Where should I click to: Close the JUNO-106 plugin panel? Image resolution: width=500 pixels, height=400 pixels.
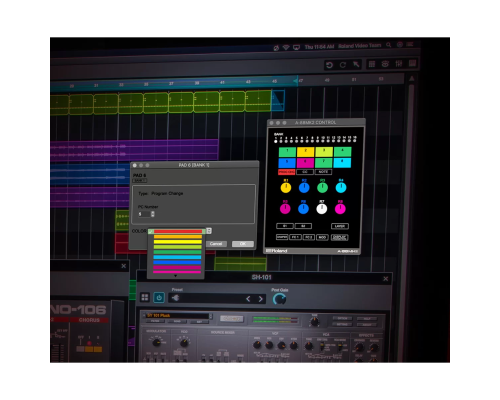(x=124, y=266)
